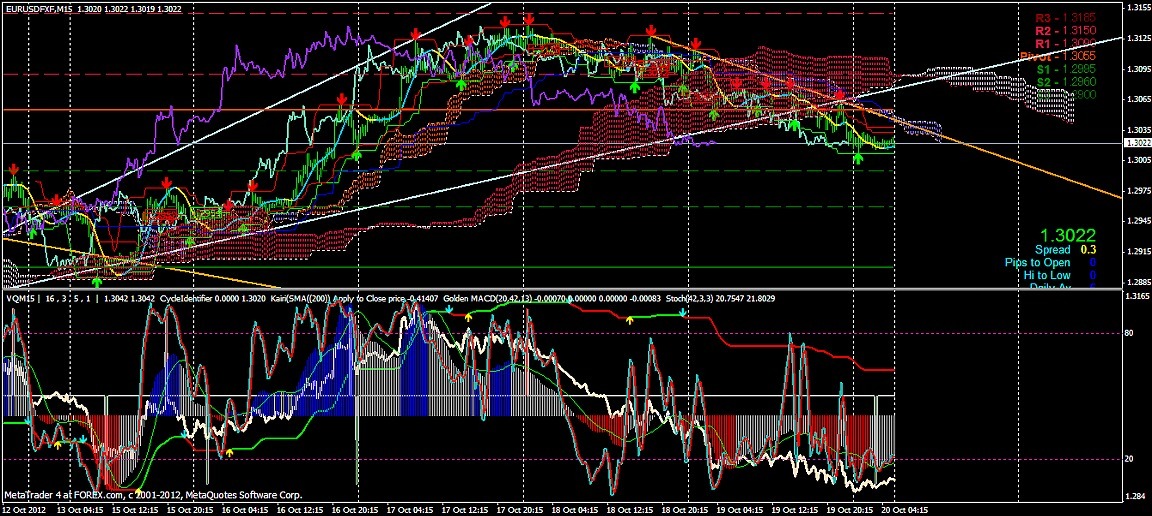
Task: Click the rightmost red sell arrow on chart
Action: pos(840,94)
